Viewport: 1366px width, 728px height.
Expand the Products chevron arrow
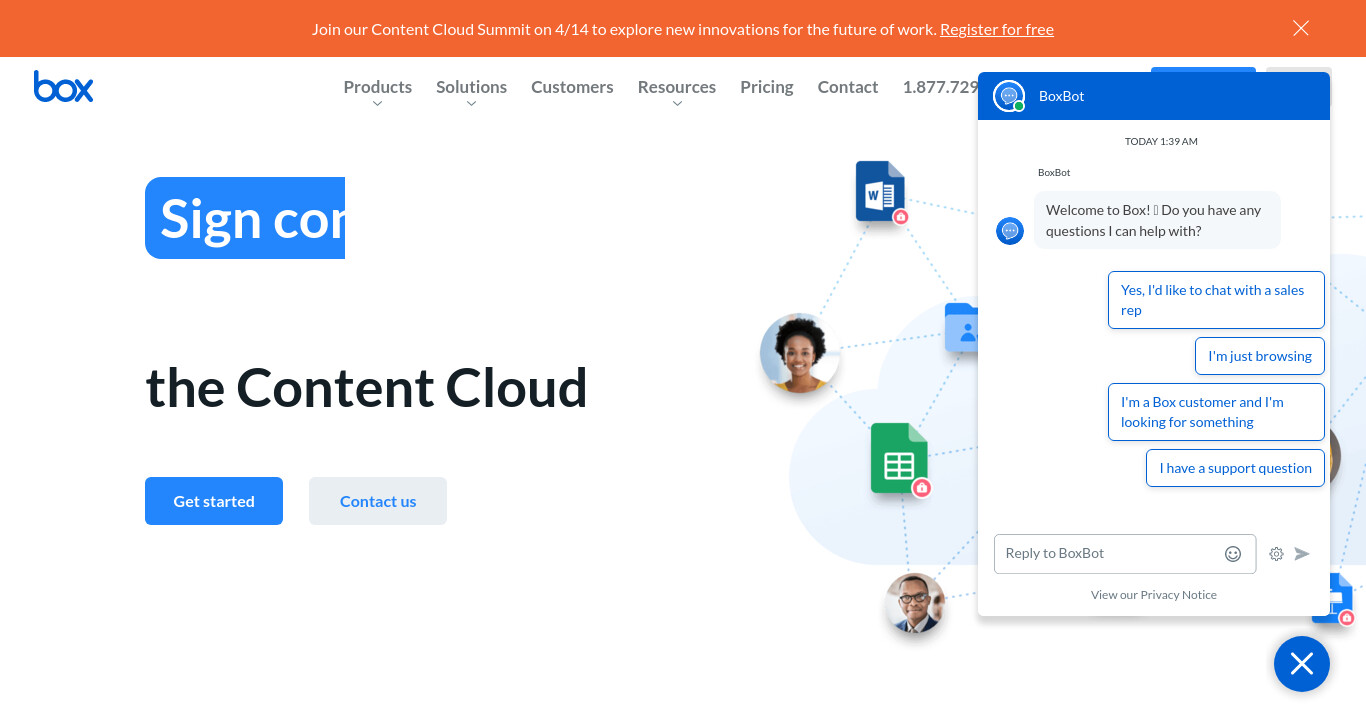378,103
